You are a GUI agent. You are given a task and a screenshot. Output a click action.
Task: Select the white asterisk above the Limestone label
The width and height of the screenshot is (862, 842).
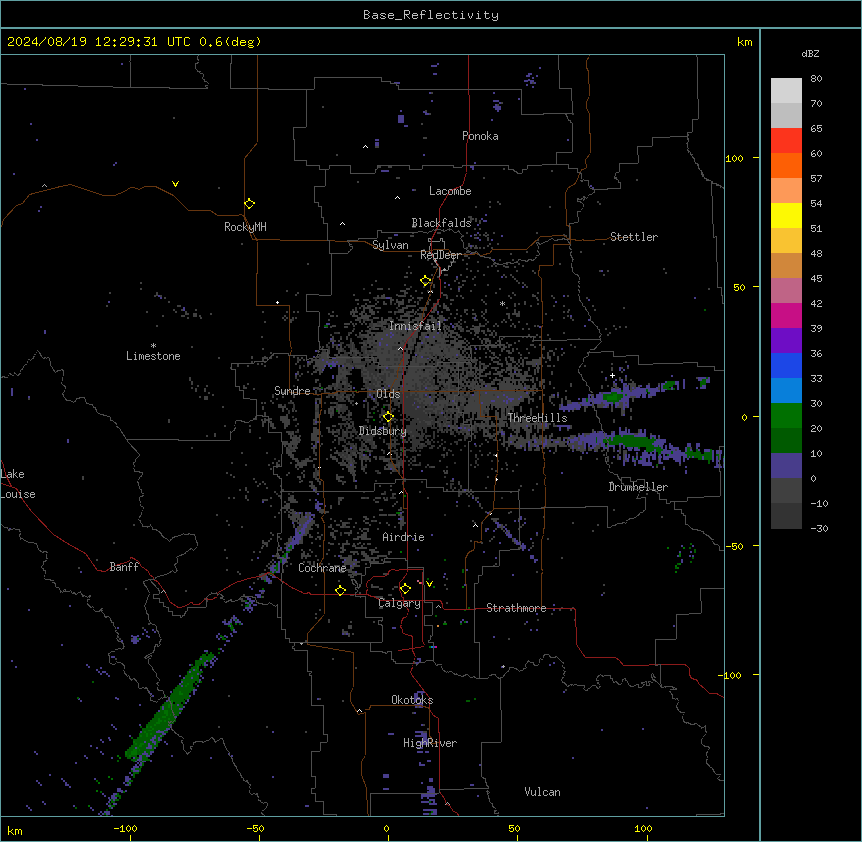click(153, 346)
